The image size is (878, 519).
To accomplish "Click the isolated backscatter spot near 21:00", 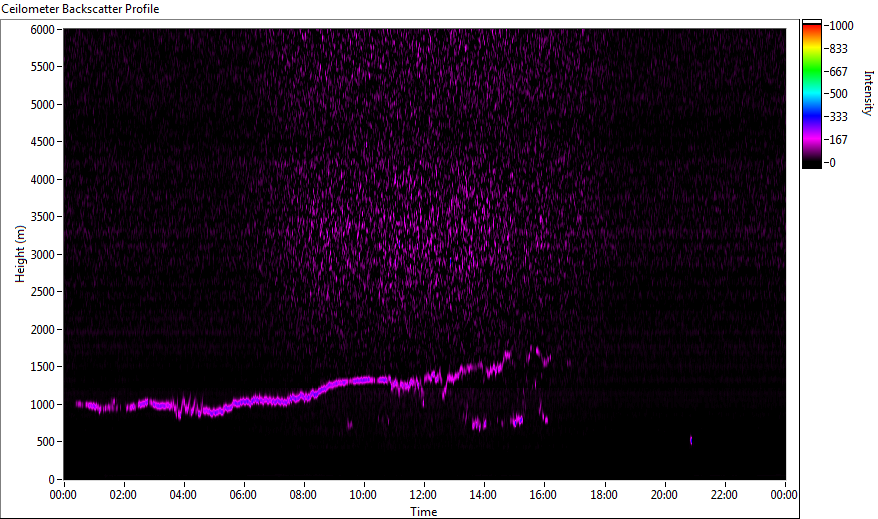I will tap(691, 441).
